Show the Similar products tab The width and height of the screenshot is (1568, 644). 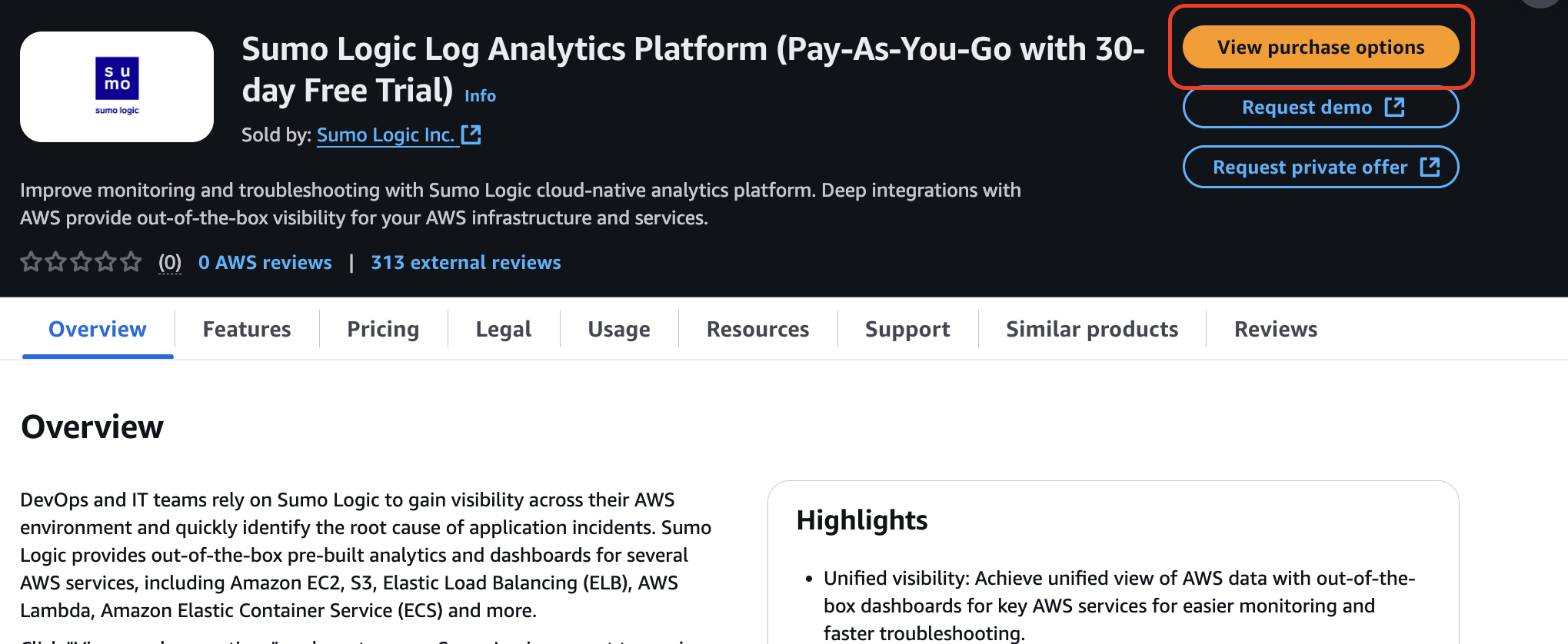1092,329
